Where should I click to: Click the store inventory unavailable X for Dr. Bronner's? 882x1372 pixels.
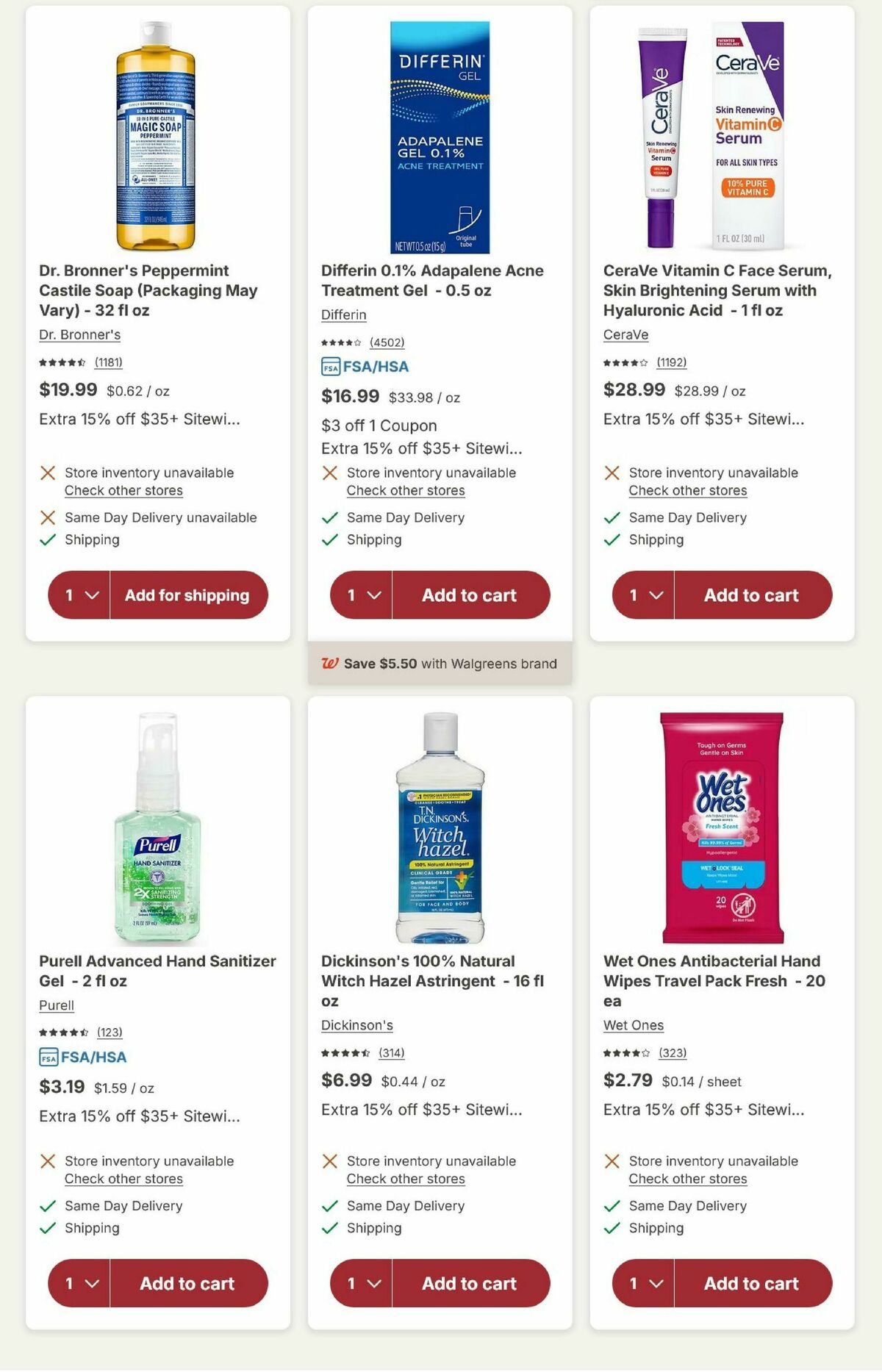tap(47, 472)
